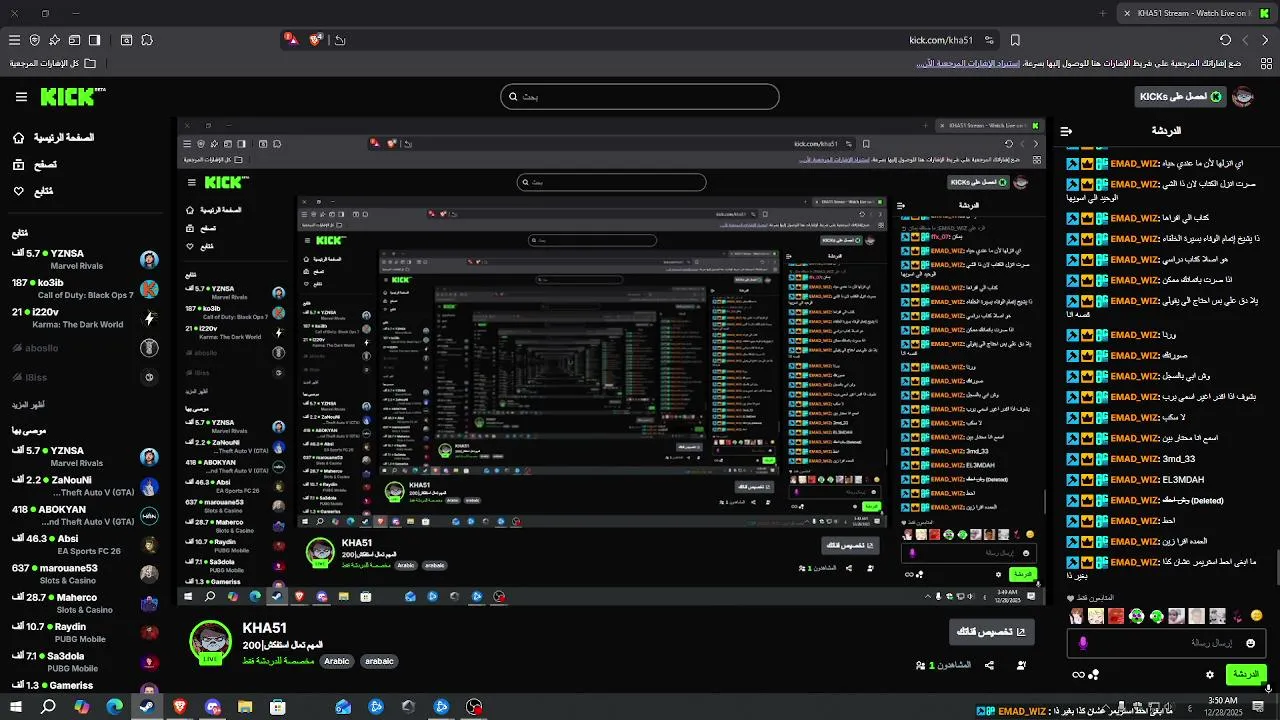Open Brave from the taskbar
This screenshot has width=1280, height=720.
[180, 707]
